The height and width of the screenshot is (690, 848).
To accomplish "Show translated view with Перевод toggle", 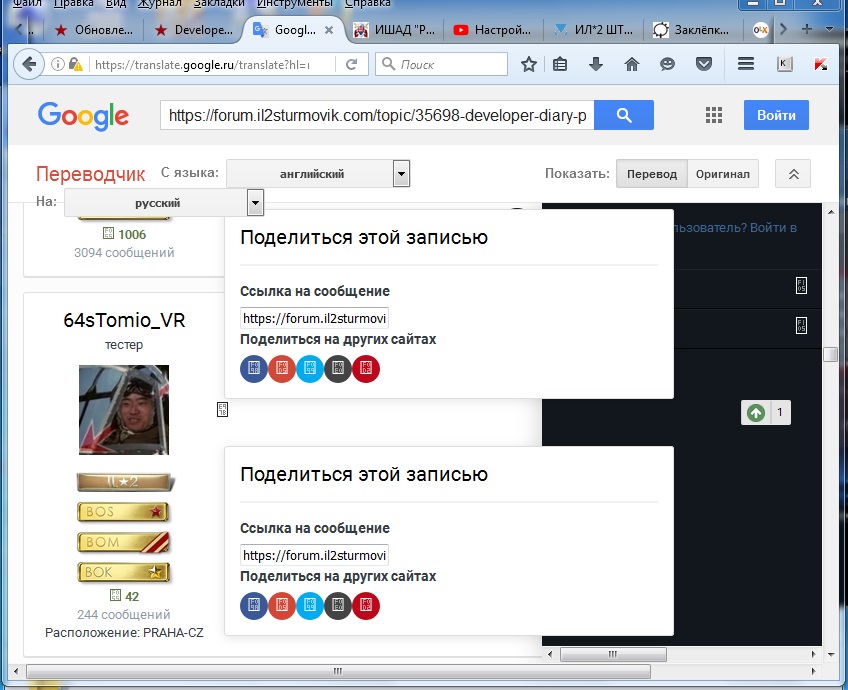I will [652, 174].
